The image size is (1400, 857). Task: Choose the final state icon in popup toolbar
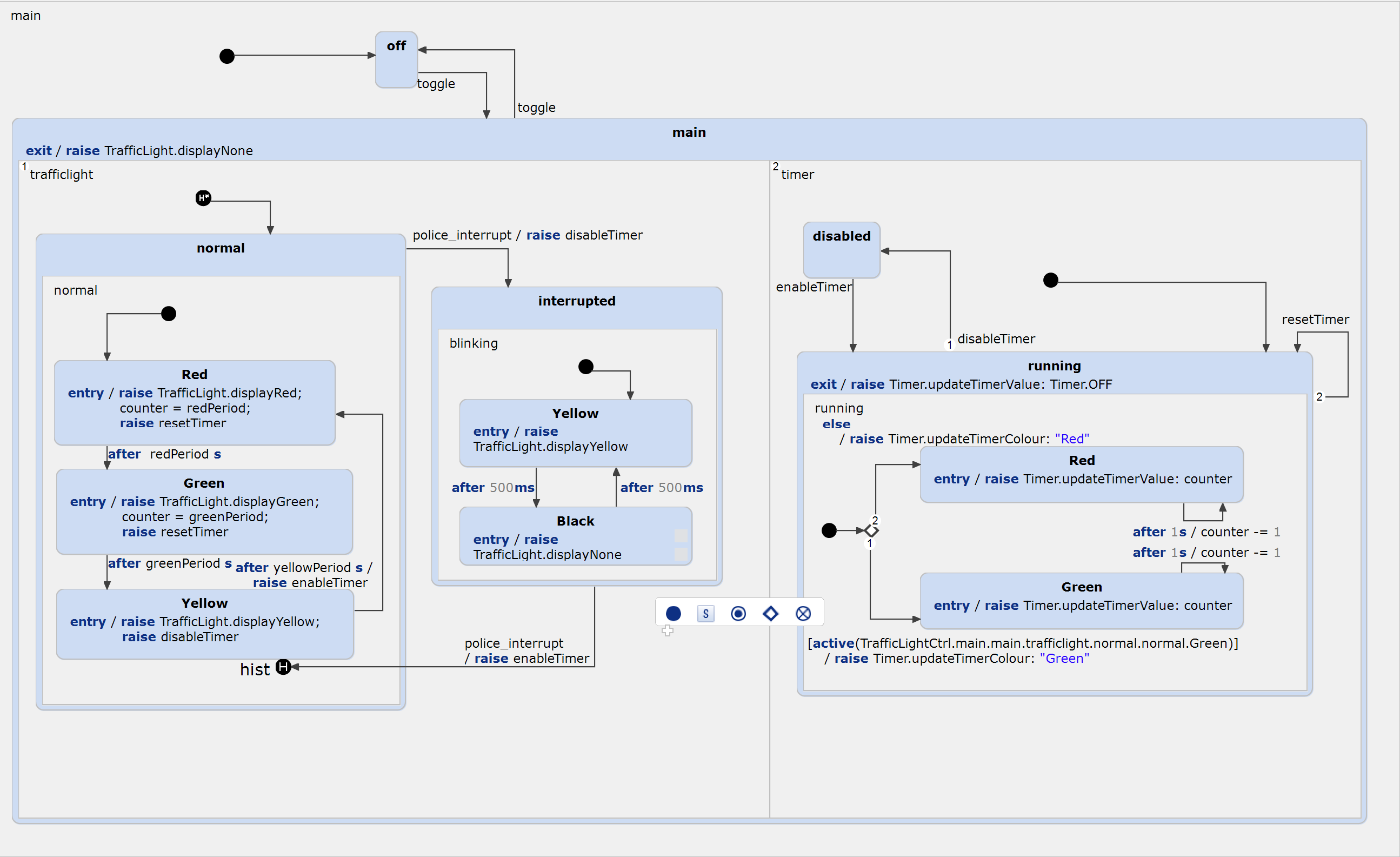(738, 614)
